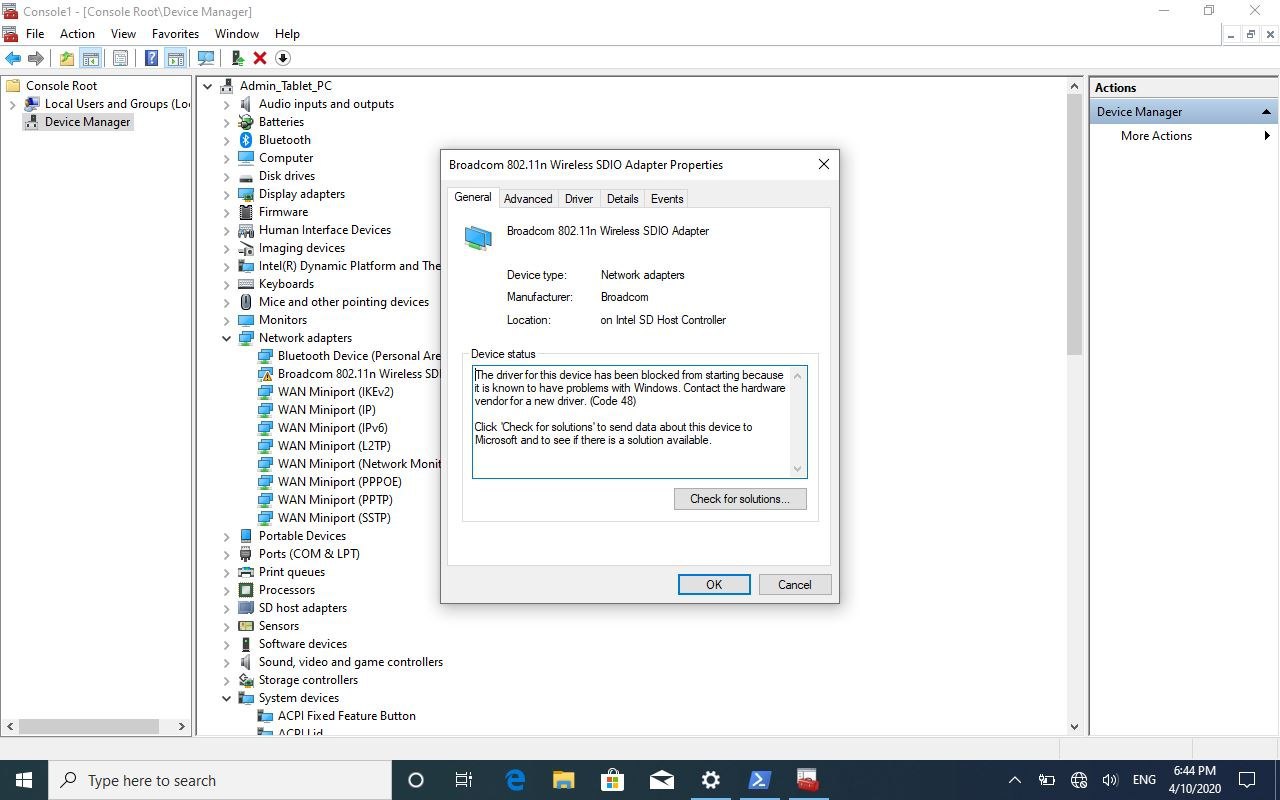Click the Firmware category icon
Viewport: 1280px width, 800px height.
(246, 212)
